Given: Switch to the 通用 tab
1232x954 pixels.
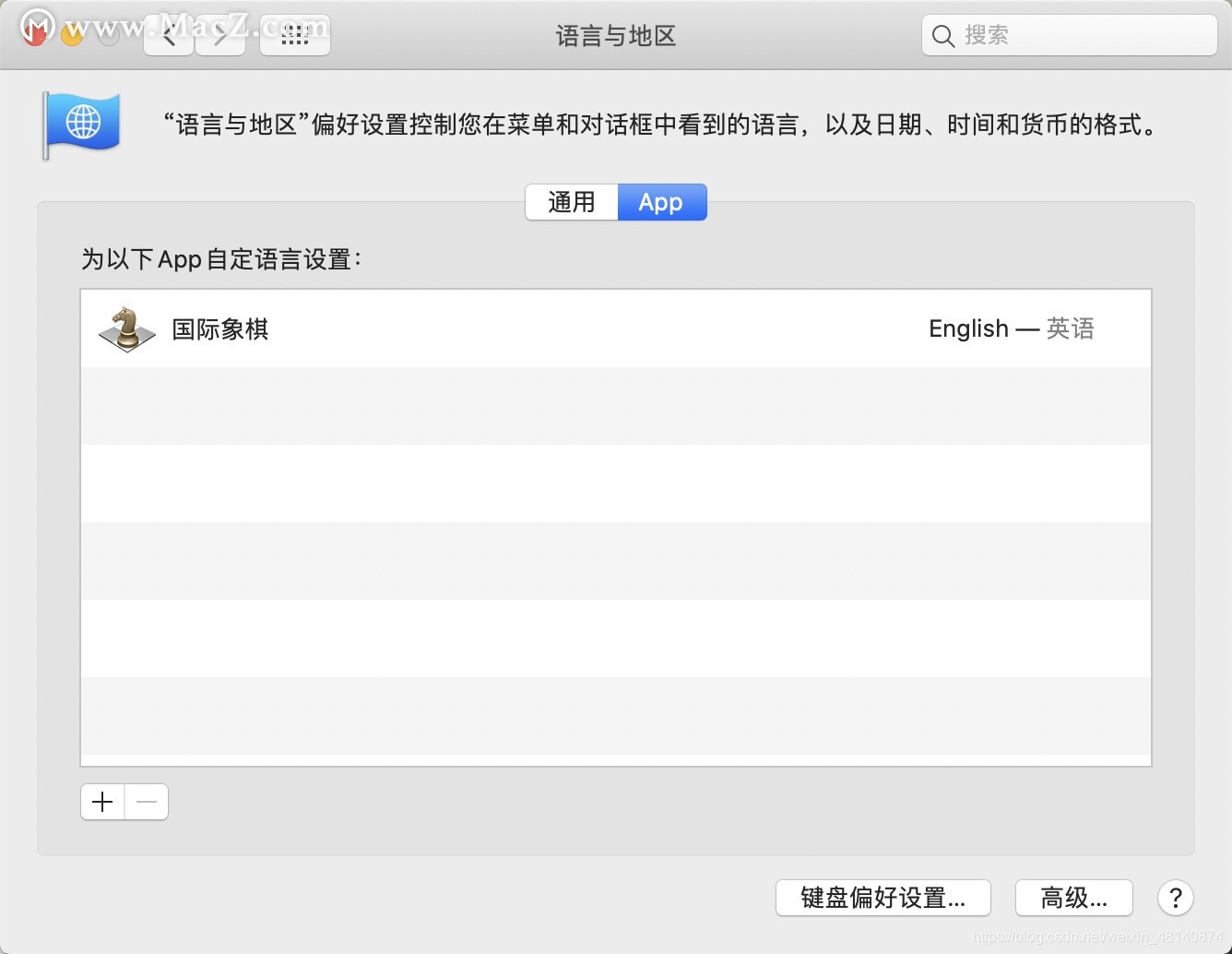Looking at the screenshot, I should [572, 202].
